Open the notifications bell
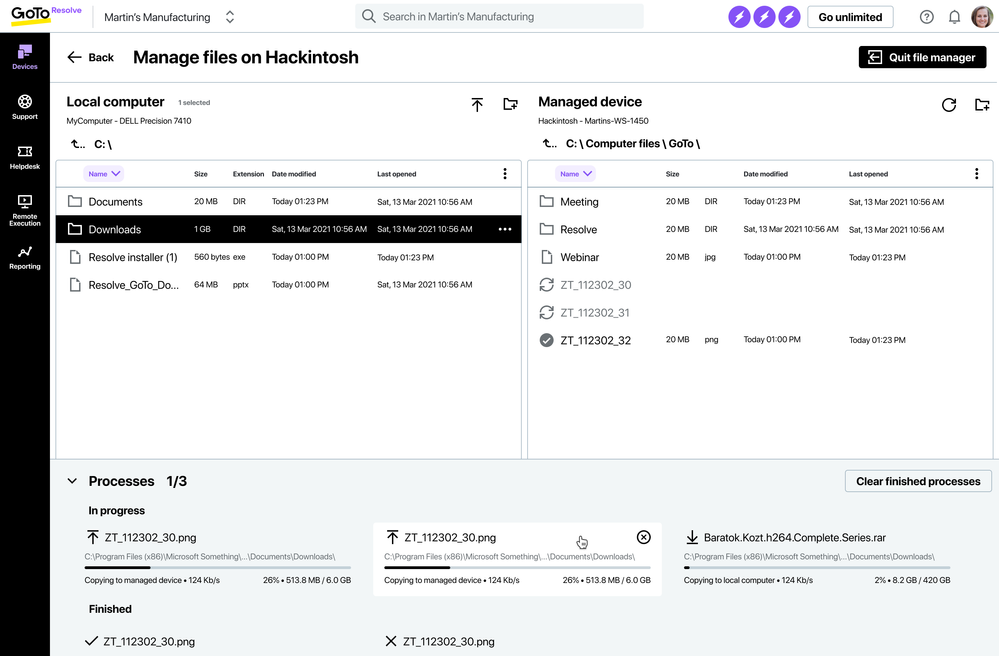This screenshot has width=999, height=656. [954, 17]
